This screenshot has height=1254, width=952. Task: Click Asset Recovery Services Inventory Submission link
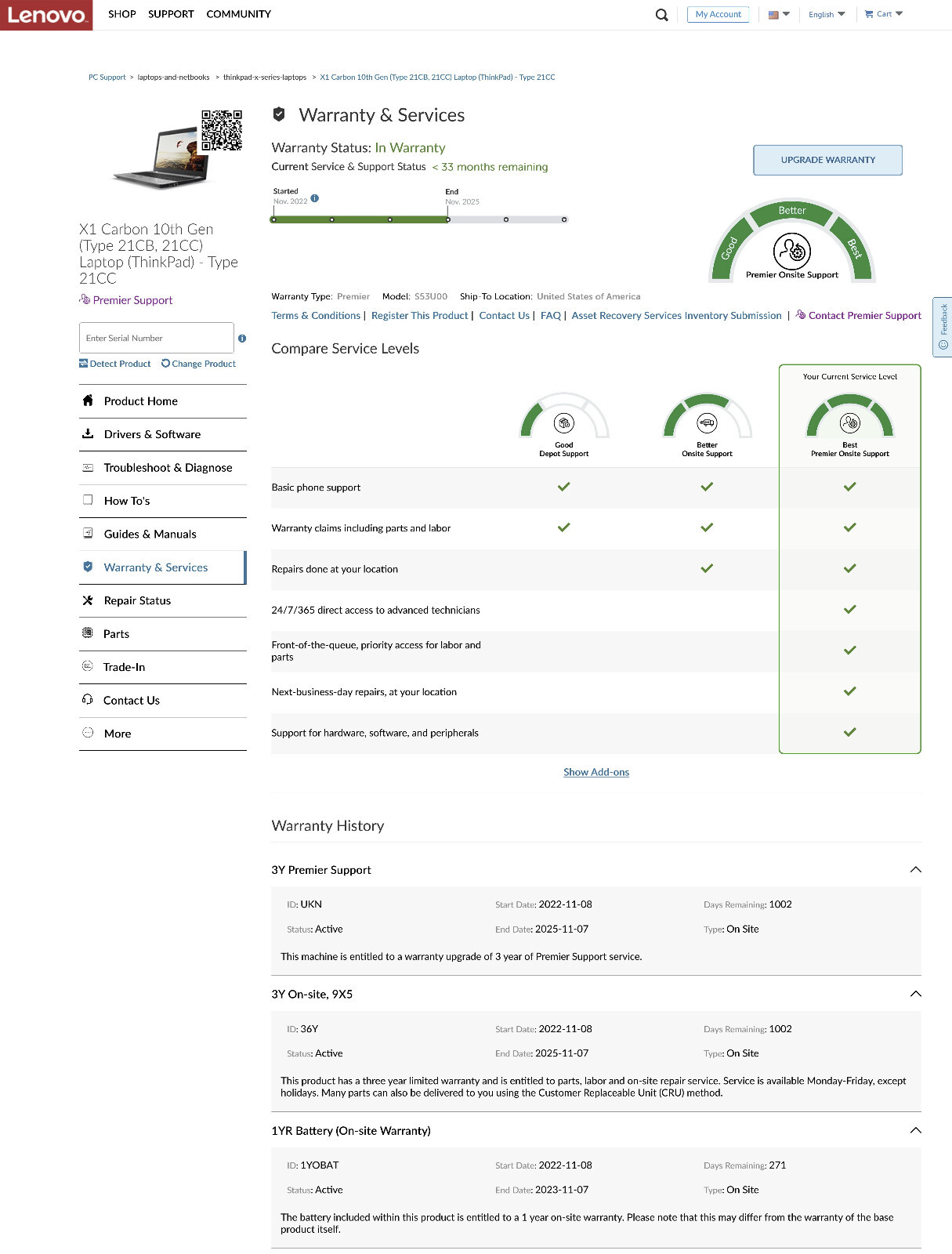677,315
